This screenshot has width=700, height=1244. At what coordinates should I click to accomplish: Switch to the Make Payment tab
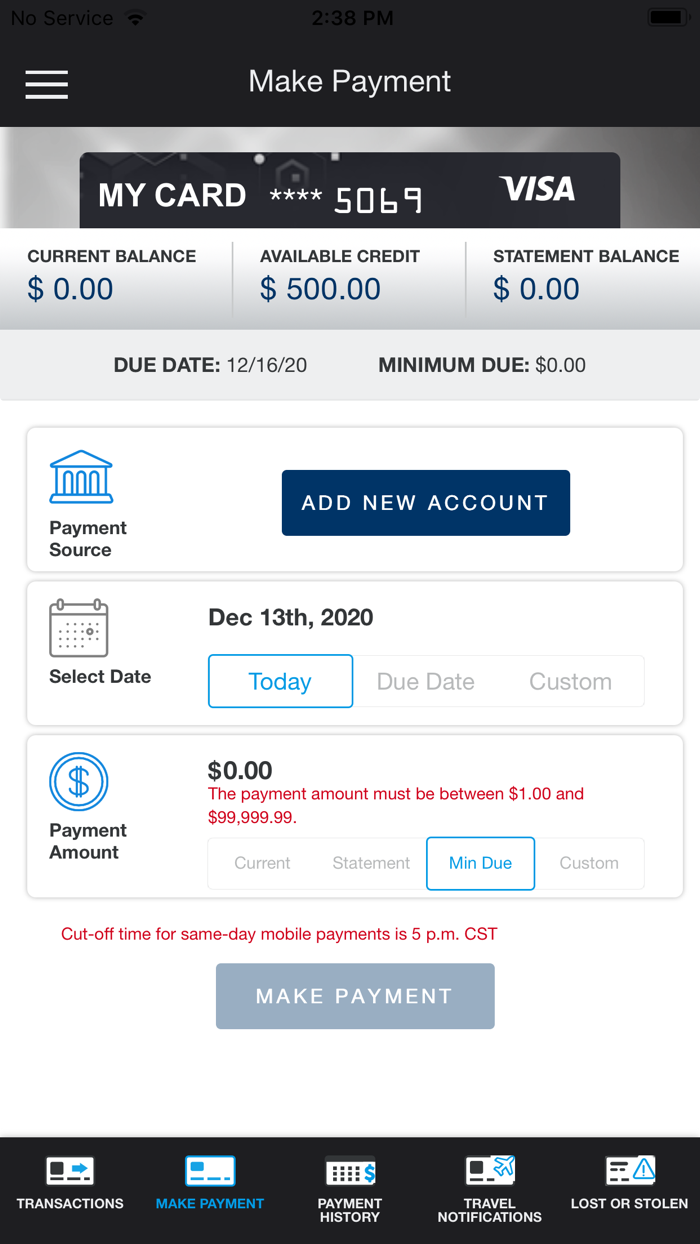click(209, 1190)
